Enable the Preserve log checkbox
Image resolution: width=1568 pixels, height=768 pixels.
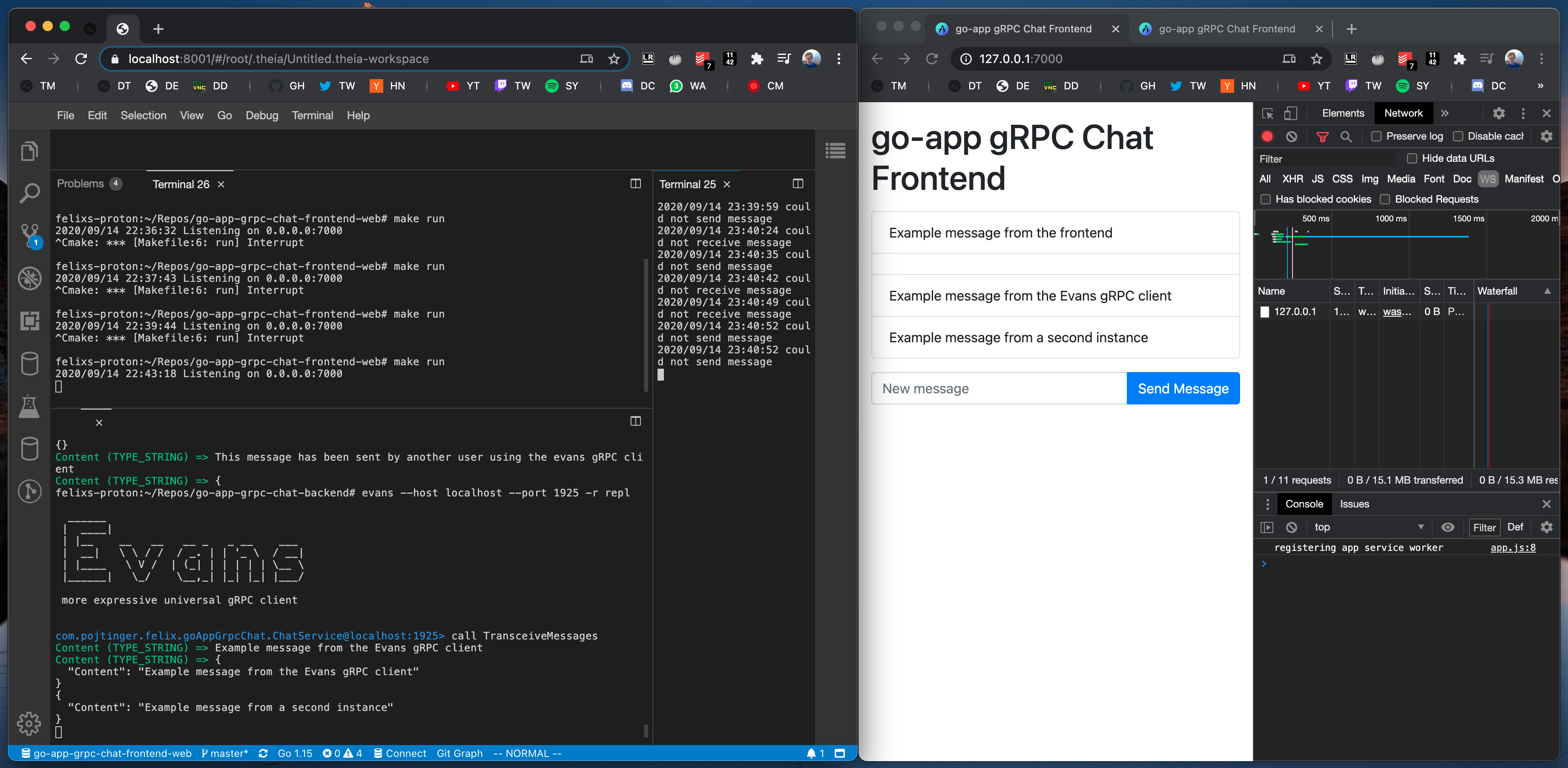pos(1376,136)
